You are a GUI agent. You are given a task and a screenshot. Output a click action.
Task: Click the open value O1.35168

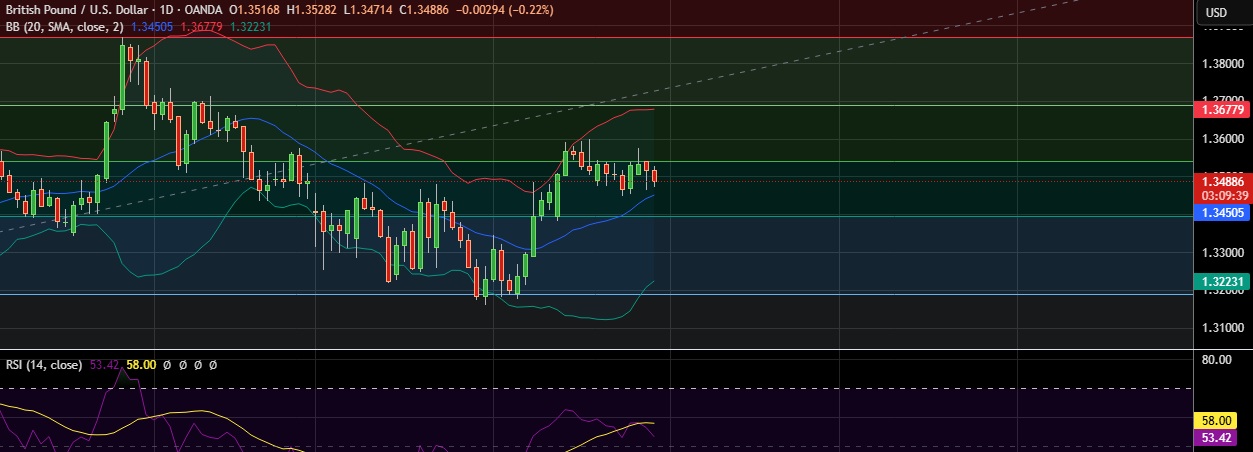(253, 10)
